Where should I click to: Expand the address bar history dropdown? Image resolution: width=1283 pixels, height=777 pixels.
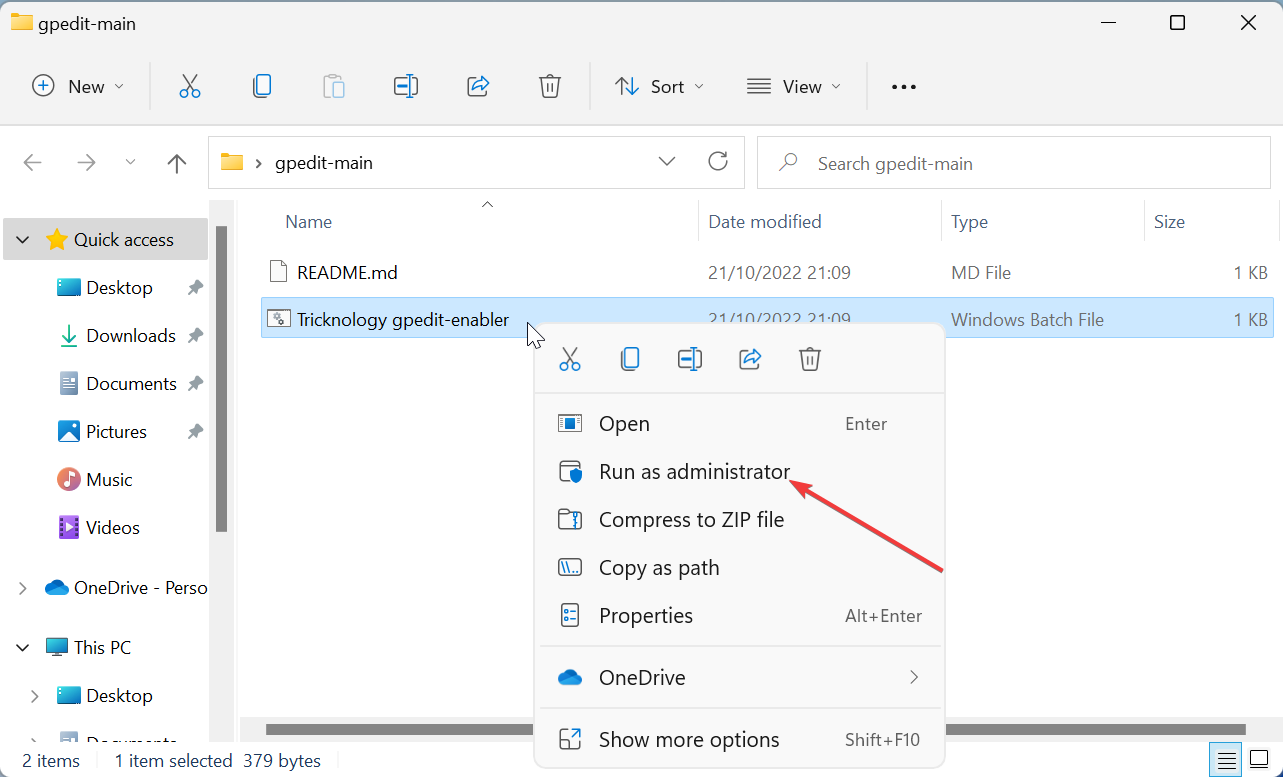pos(667,162)
